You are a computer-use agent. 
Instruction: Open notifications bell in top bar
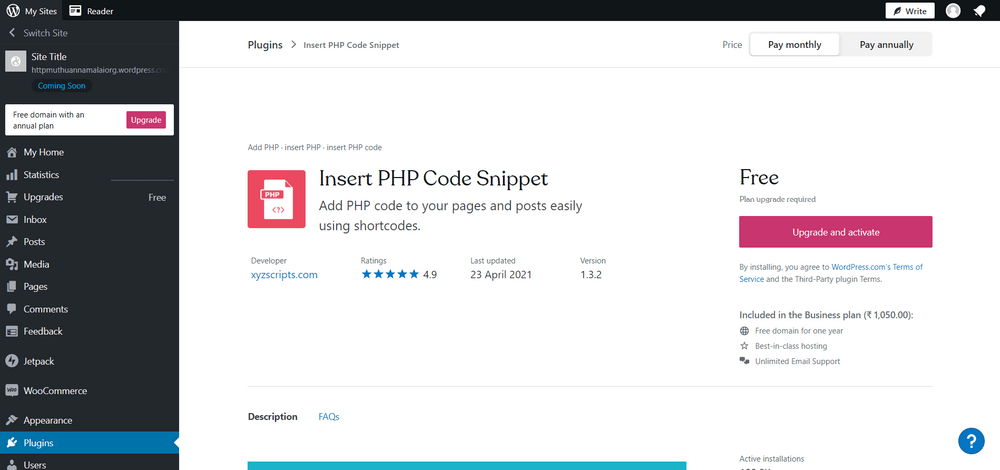979,11
